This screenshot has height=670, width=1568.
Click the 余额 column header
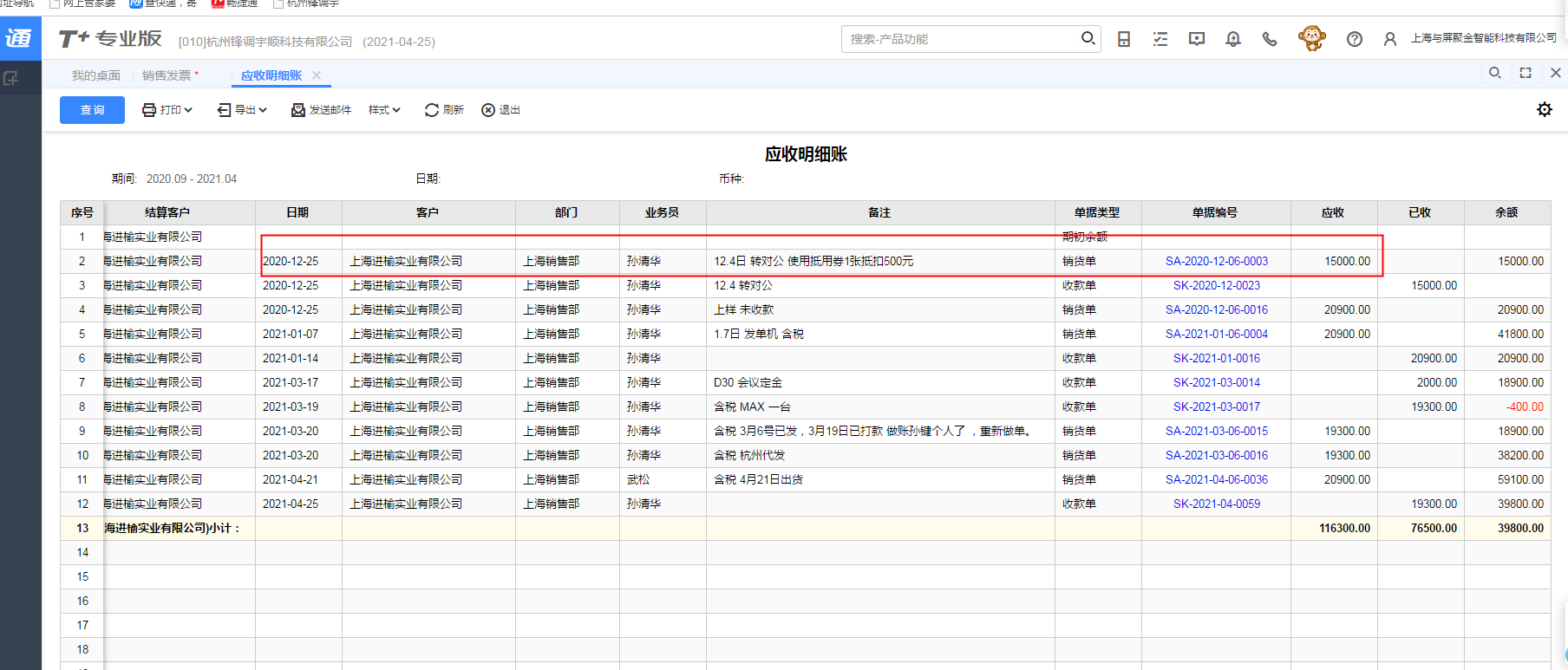pos(1506,212)
